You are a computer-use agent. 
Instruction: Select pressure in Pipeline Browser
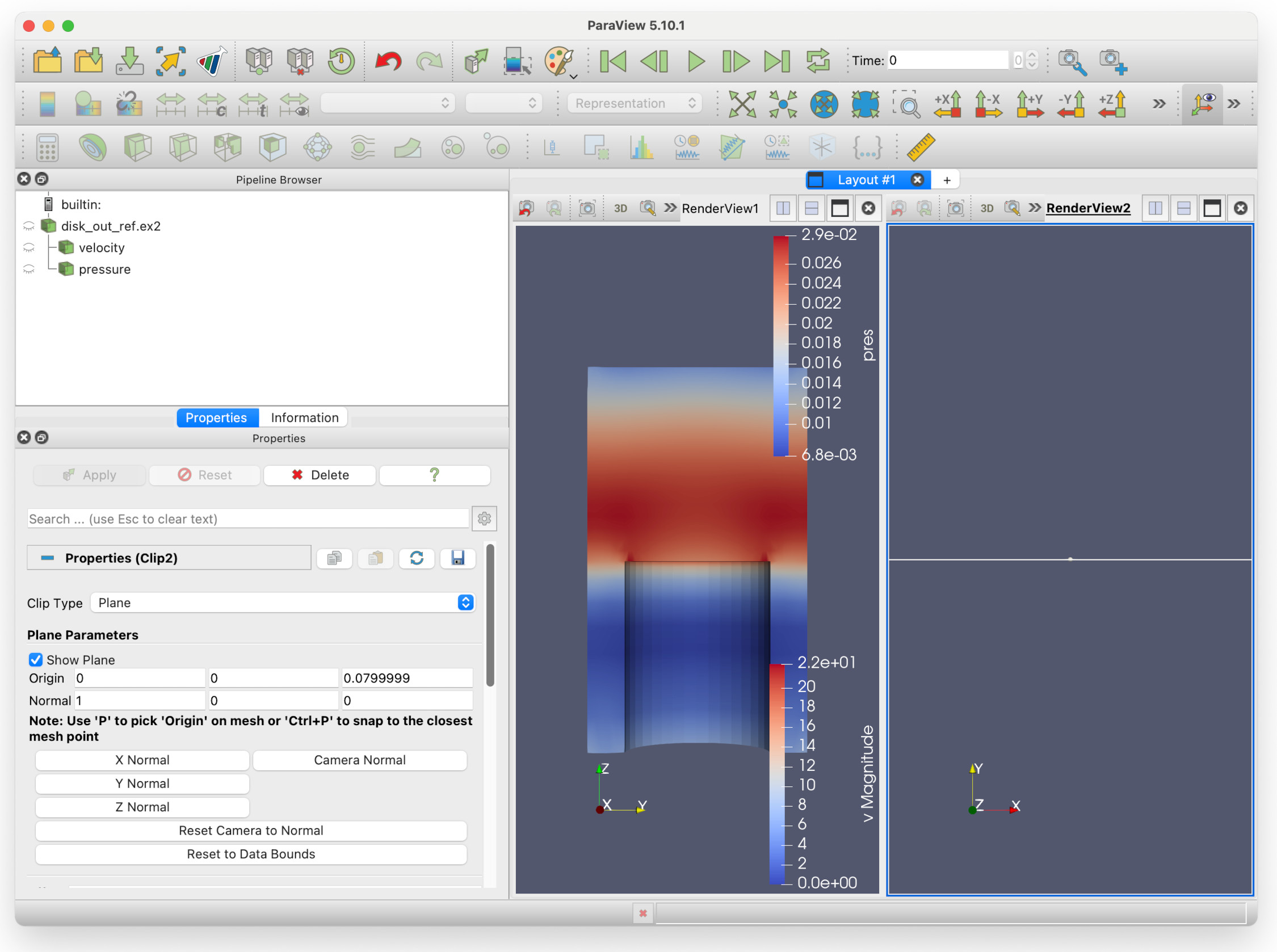point(104,269)
